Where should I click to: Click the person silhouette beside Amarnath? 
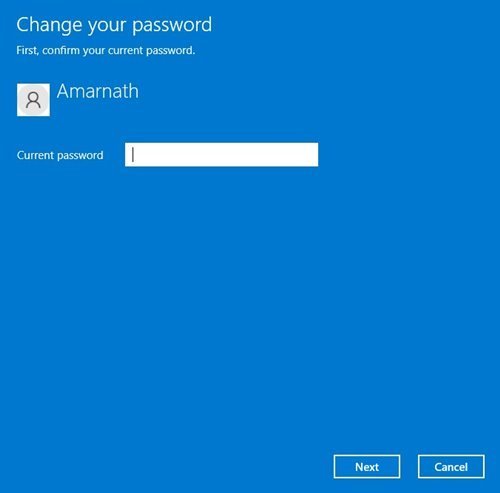[x=33, y=100]
